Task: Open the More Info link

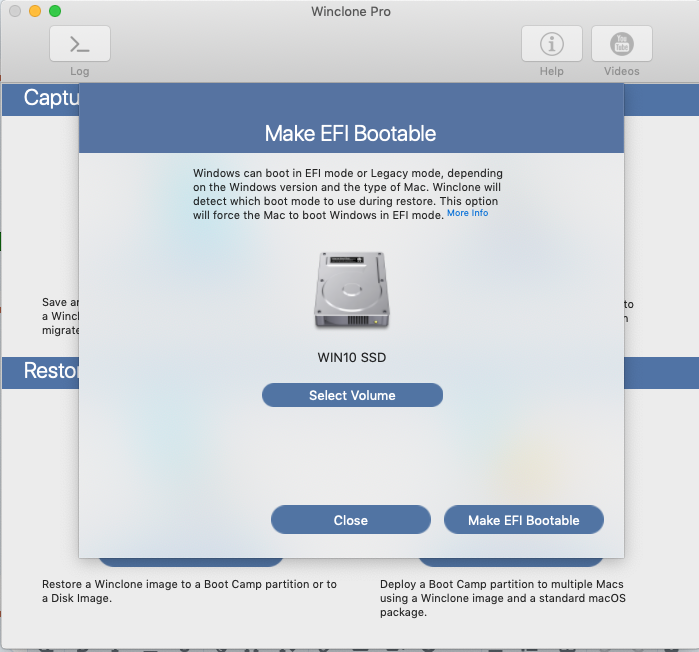Action: tap(468, 213)
